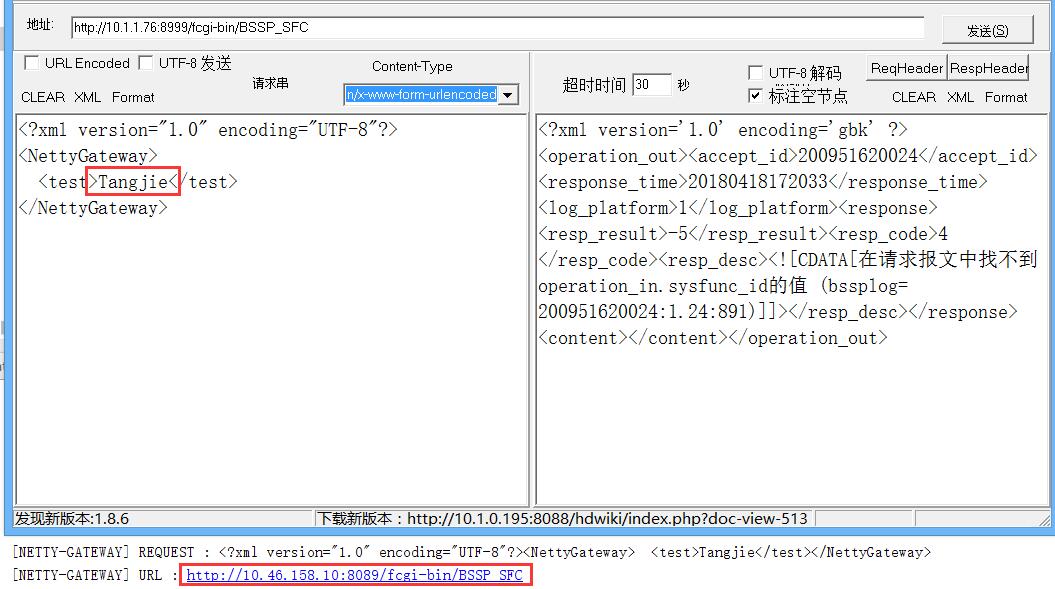The image size is (1055, 589).
Task: Click the accept_id value 200951620024
Action: (x=858, y=156)
